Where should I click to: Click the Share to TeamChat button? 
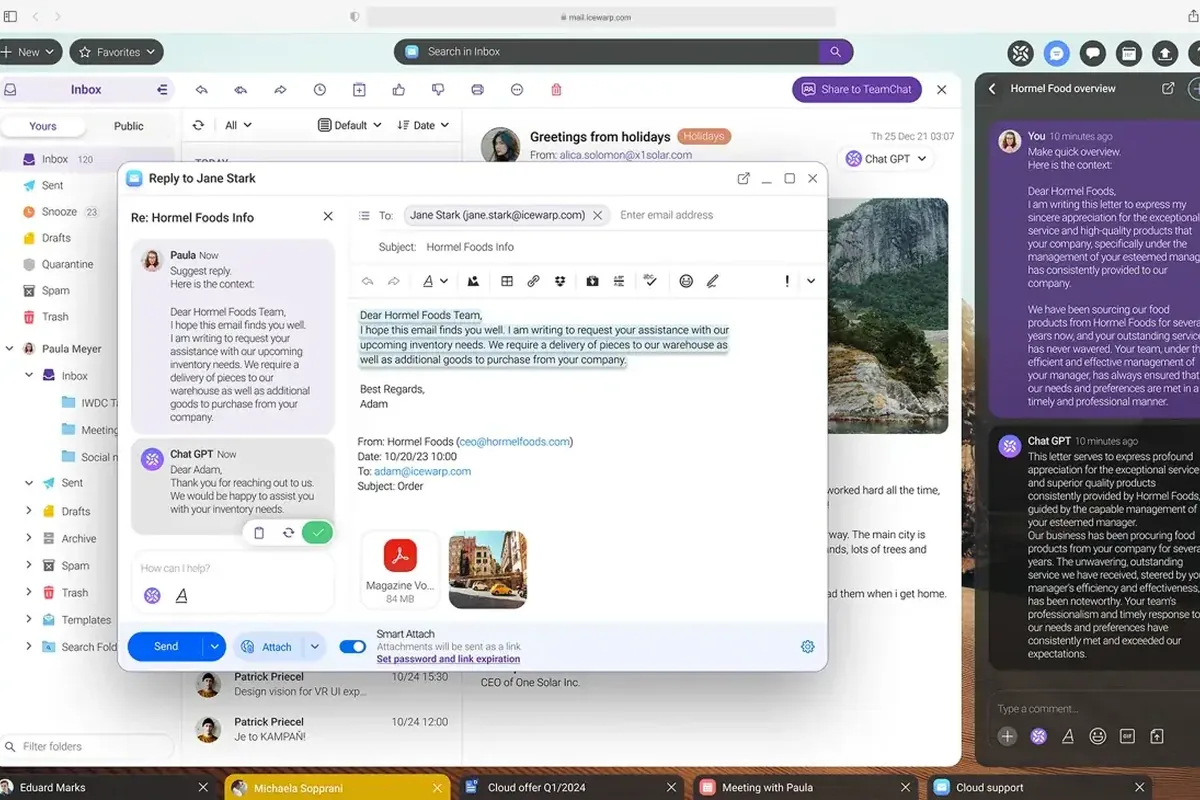click(856, 89)
